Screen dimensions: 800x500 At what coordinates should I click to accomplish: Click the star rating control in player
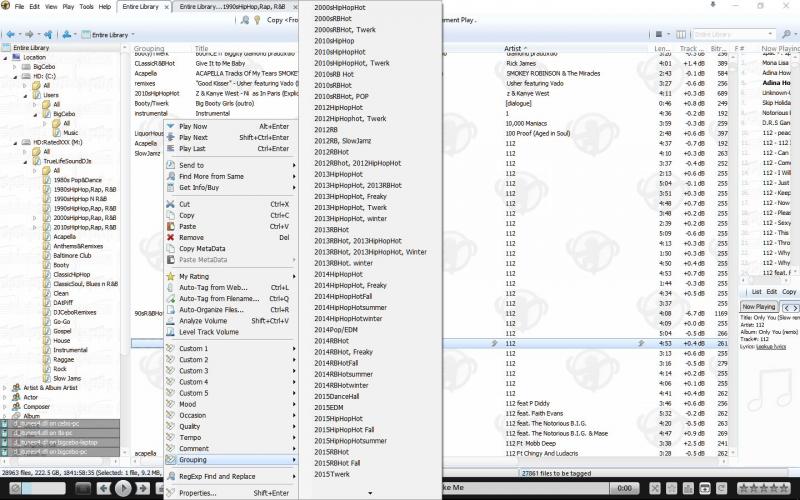(766, 488)
